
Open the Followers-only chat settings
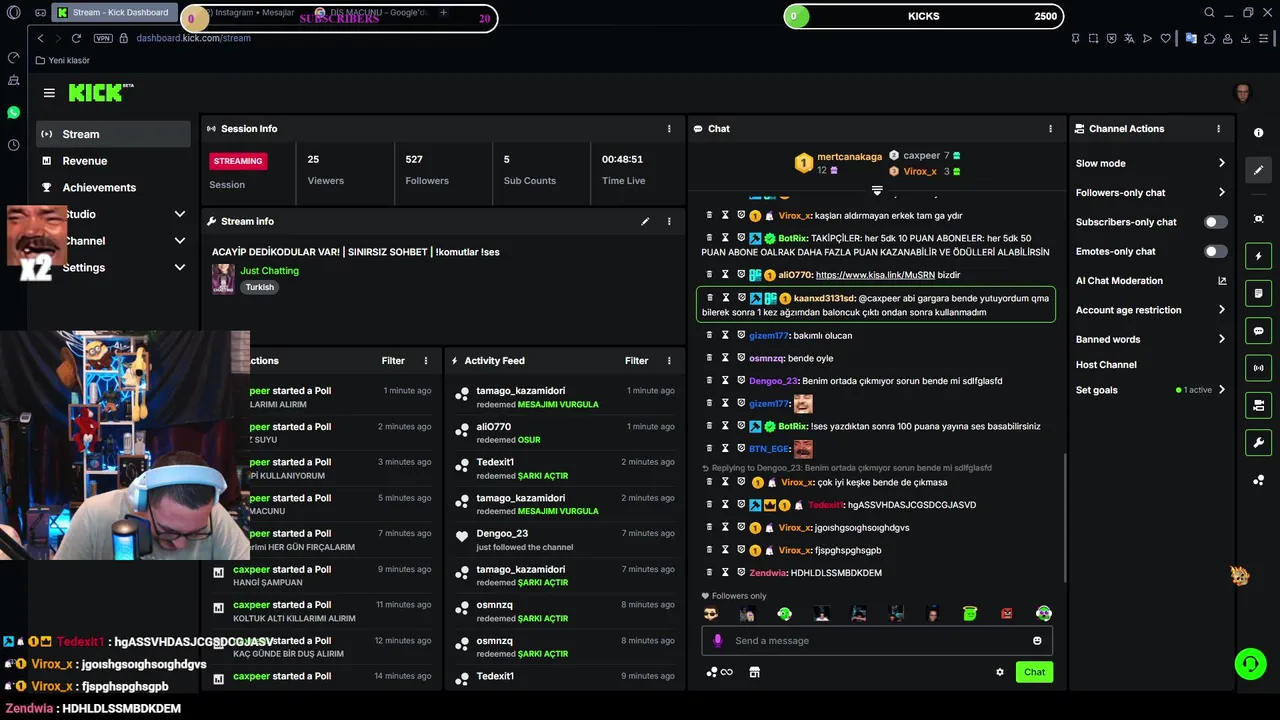tap(1150, 192)
